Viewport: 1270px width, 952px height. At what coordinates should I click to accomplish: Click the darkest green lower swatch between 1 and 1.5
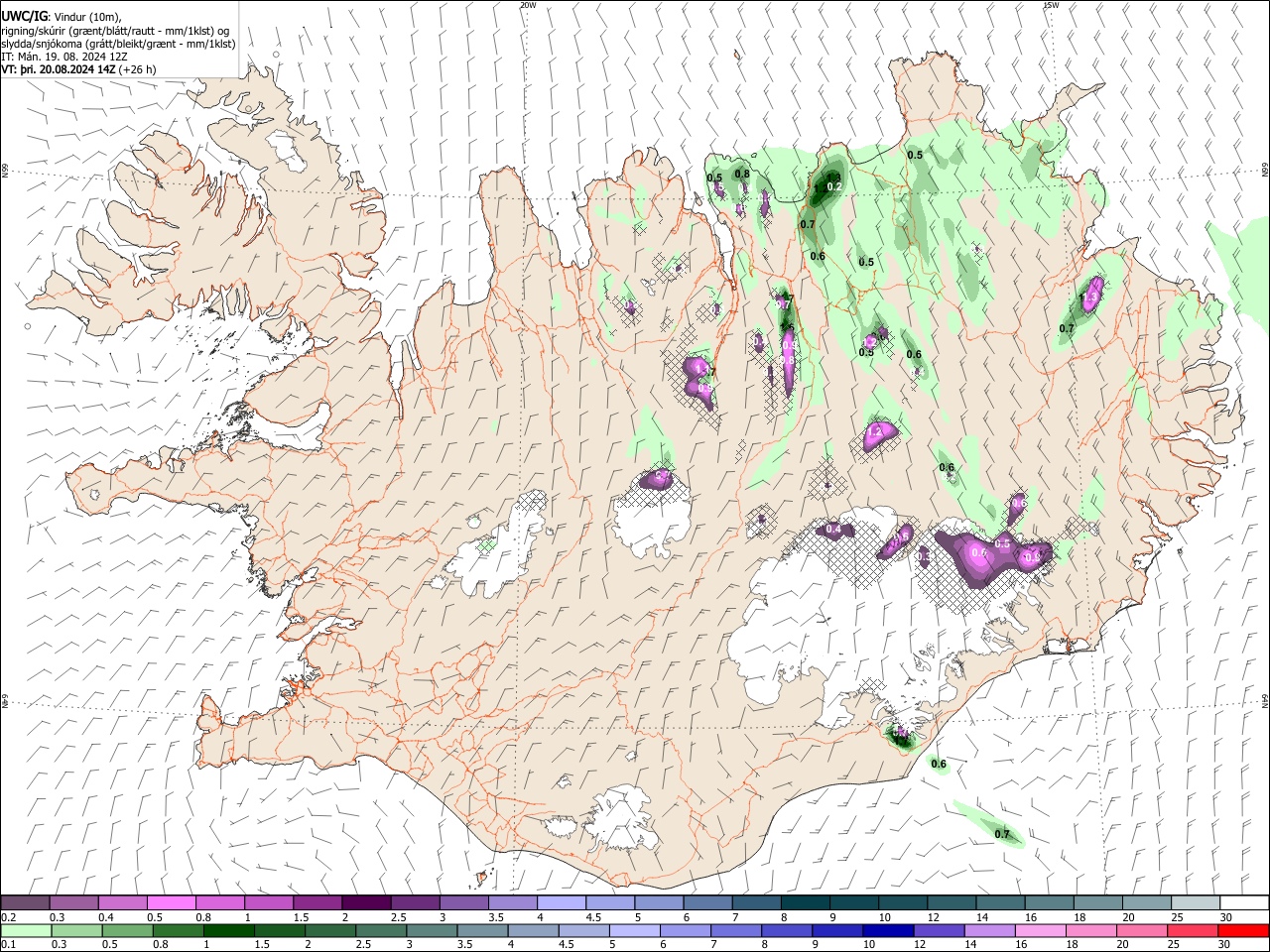tap(230, 930)
